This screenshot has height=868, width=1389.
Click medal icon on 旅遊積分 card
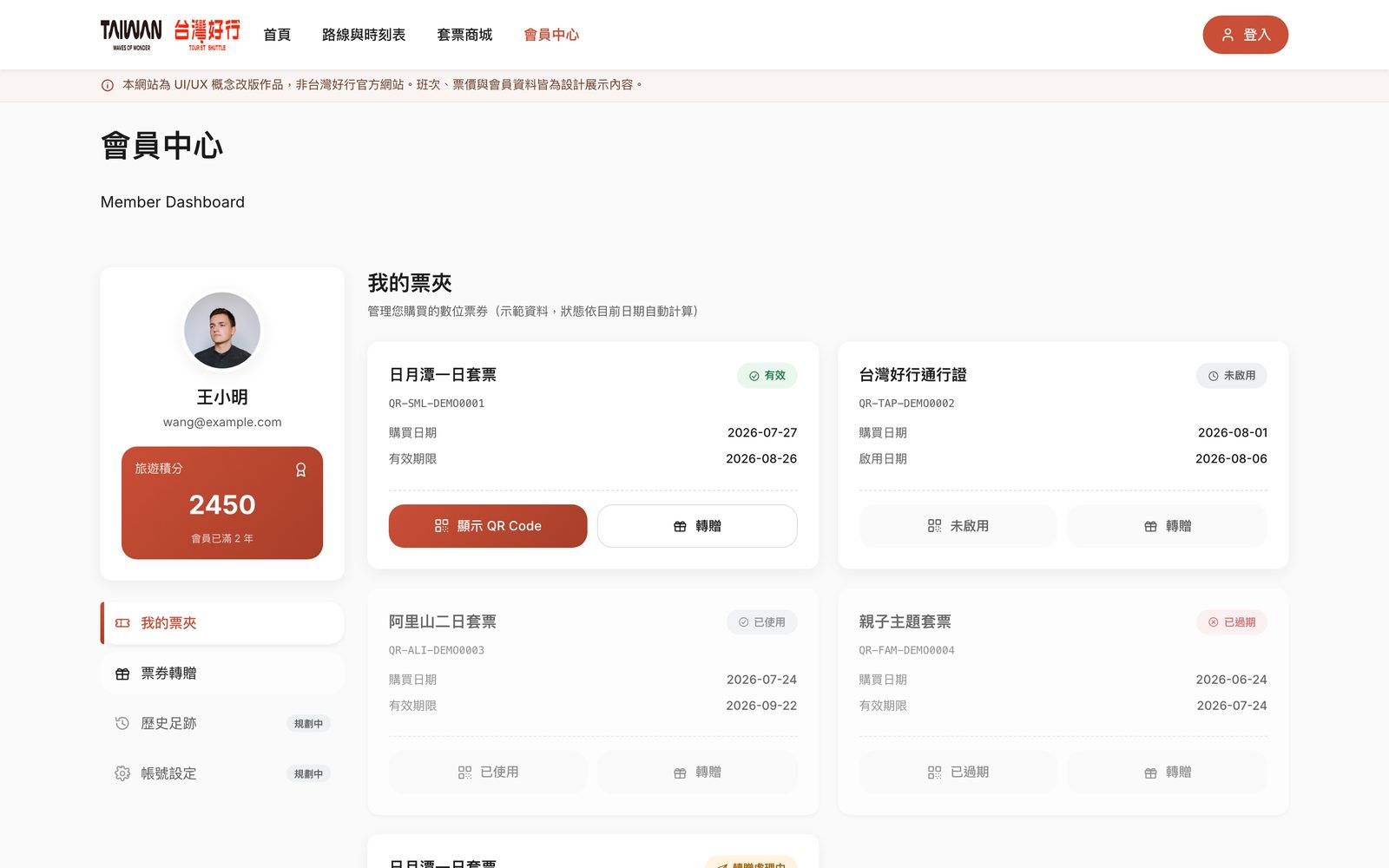[x=300, y=470]
